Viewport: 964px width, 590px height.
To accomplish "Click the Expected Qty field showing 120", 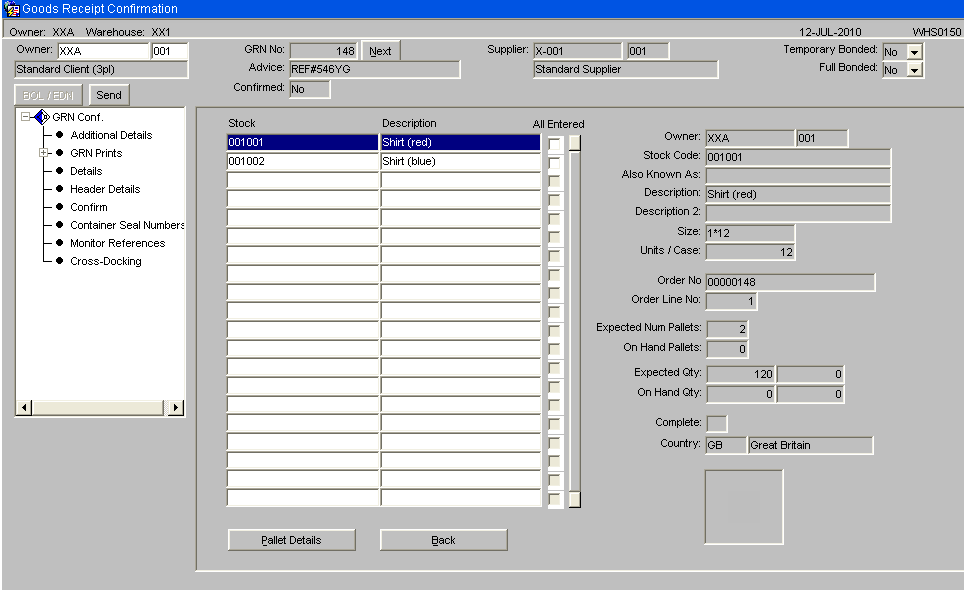I will (x=741, y=374).
